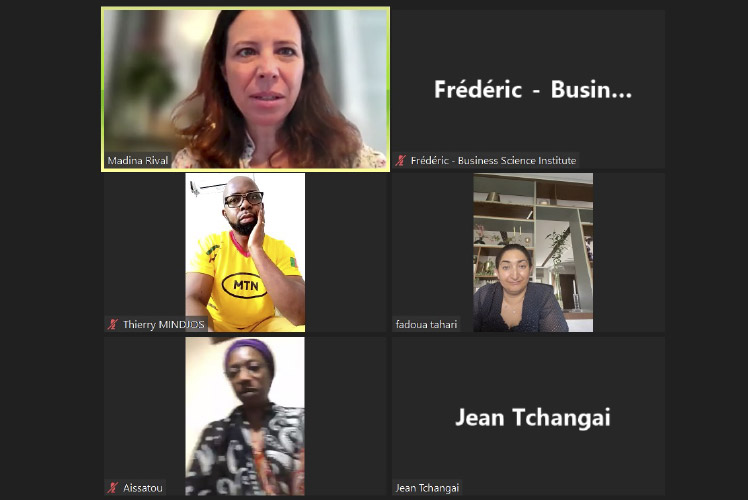Click the MTN logo on Thierry's shirt
Screen dimensions: 748x500
[x=245, y=285]
